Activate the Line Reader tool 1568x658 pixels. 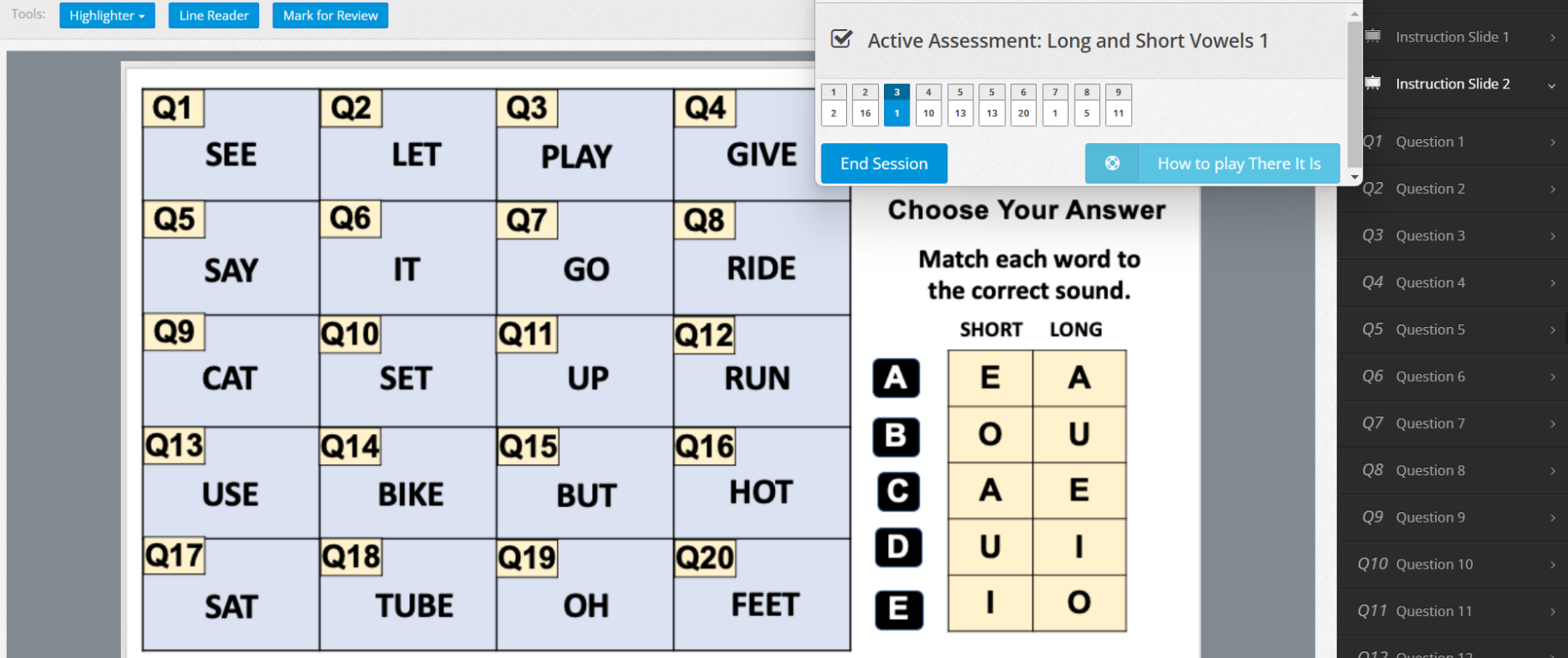tap(213, 15)
